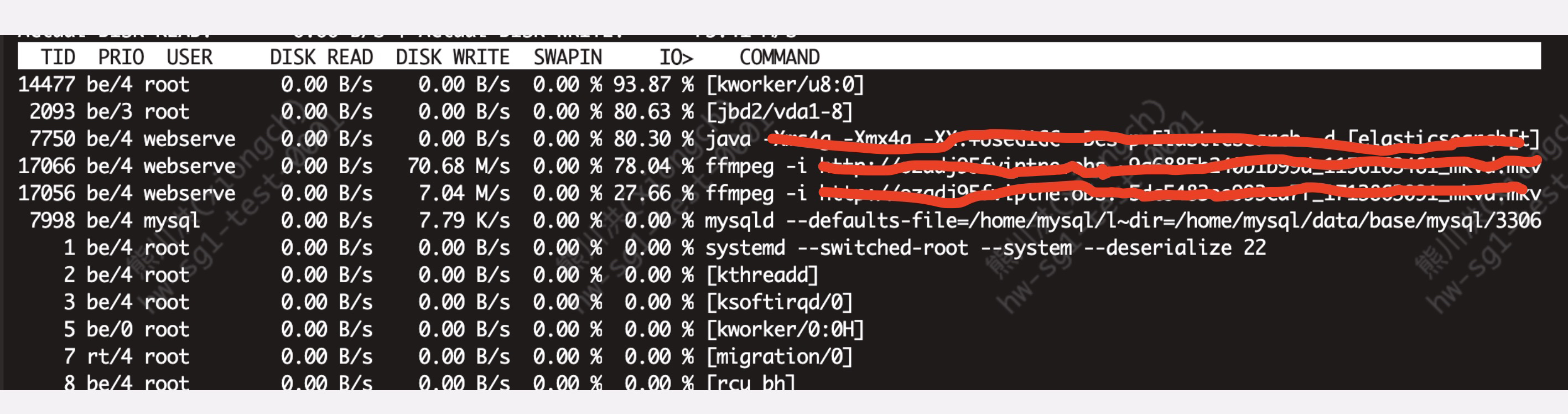Click the kthreadd process row
This screenshot has width=1568, height=414.
pyautogui.click(x=780, y=275)
